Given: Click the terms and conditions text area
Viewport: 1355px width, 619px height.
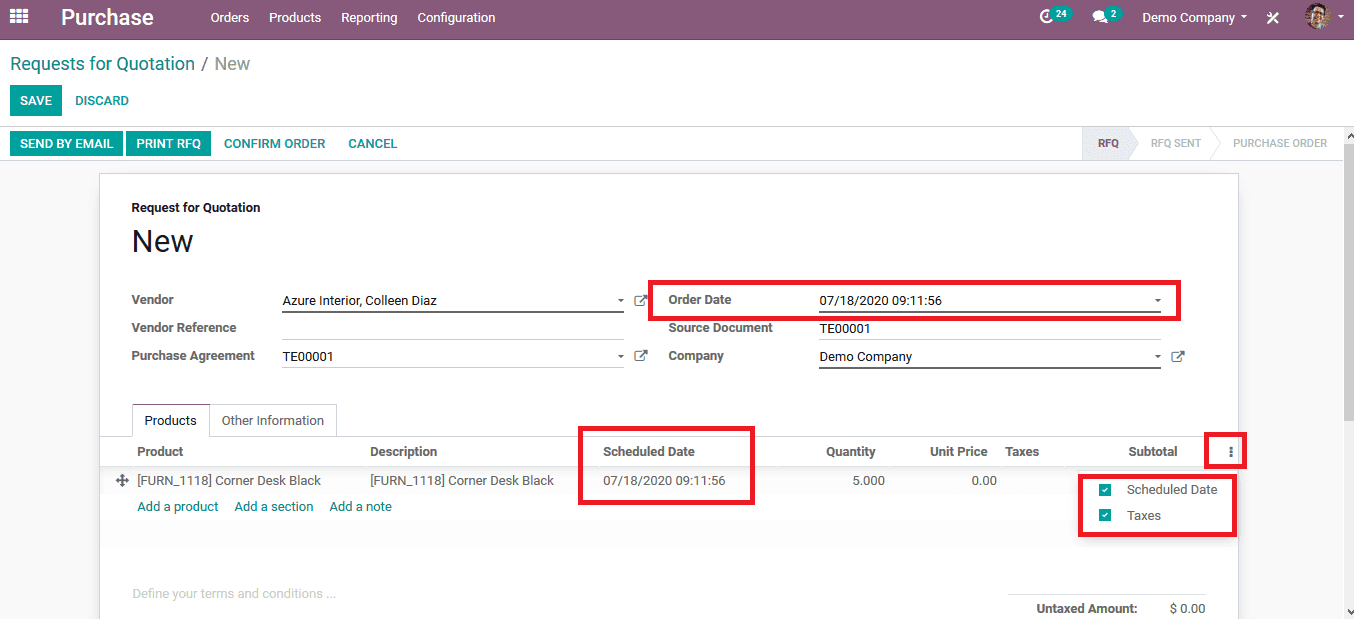Looking at the screenshot, I should coord(555,594).
